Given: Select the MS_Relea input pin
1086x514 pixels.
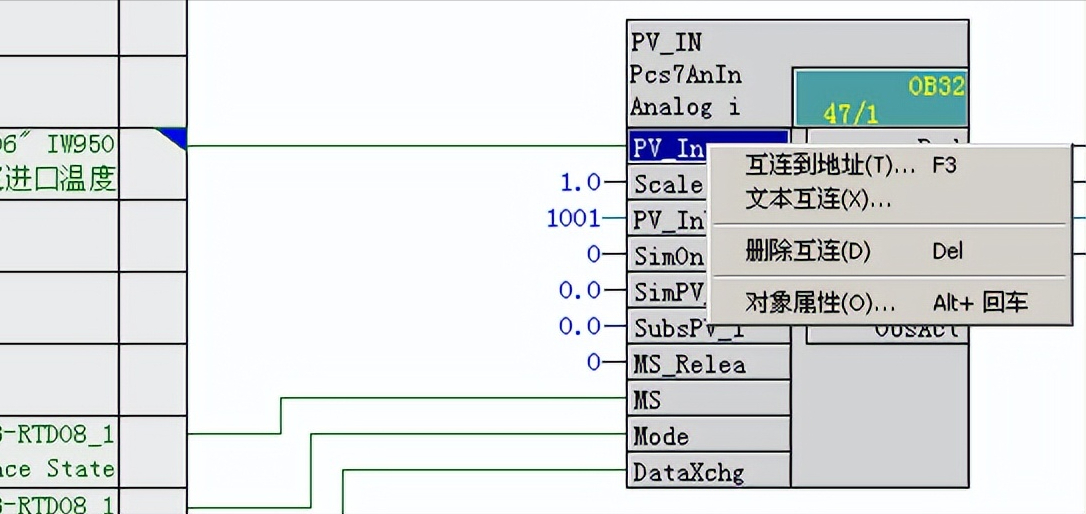Looking at the screenshot, I should pos(689,364).
